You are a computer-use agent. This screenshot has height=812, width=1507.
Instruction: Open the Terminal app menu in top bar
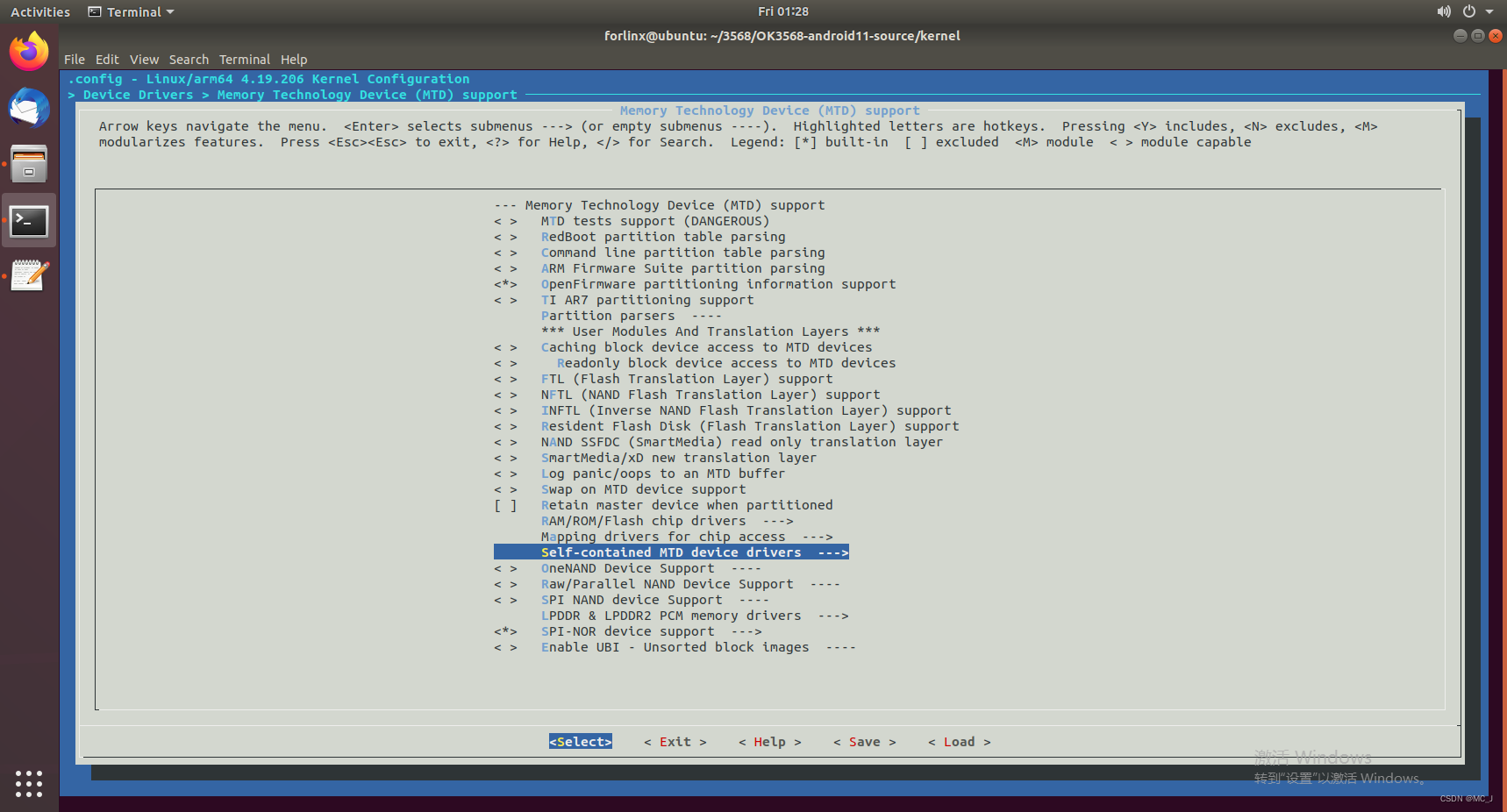pyautogui.click(x=132, y=11)
